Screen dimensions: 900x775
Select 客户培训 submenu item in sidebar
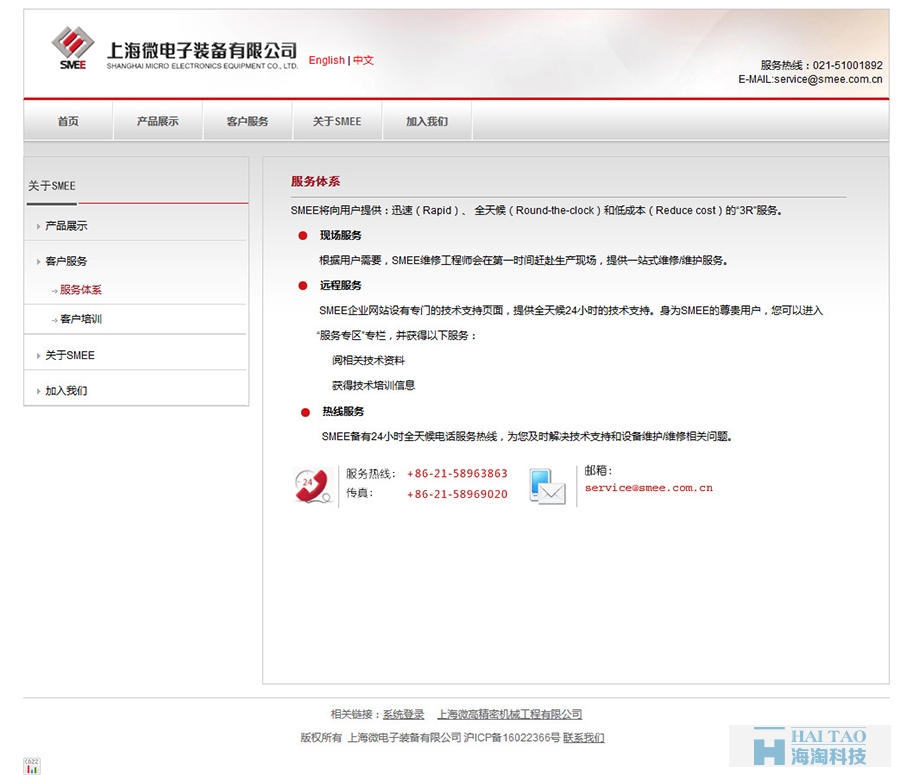[x=80, y=319]
